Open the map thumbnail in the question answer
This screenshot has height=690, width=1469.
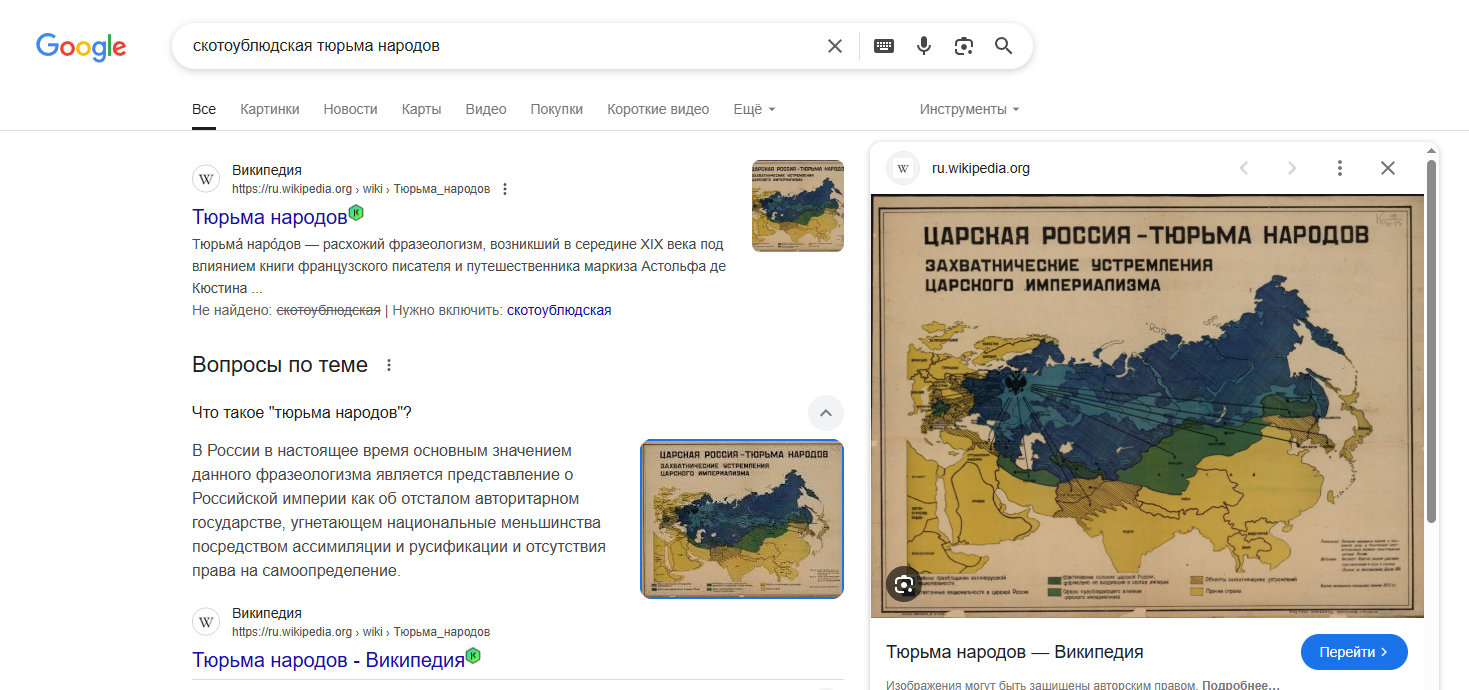742,519
